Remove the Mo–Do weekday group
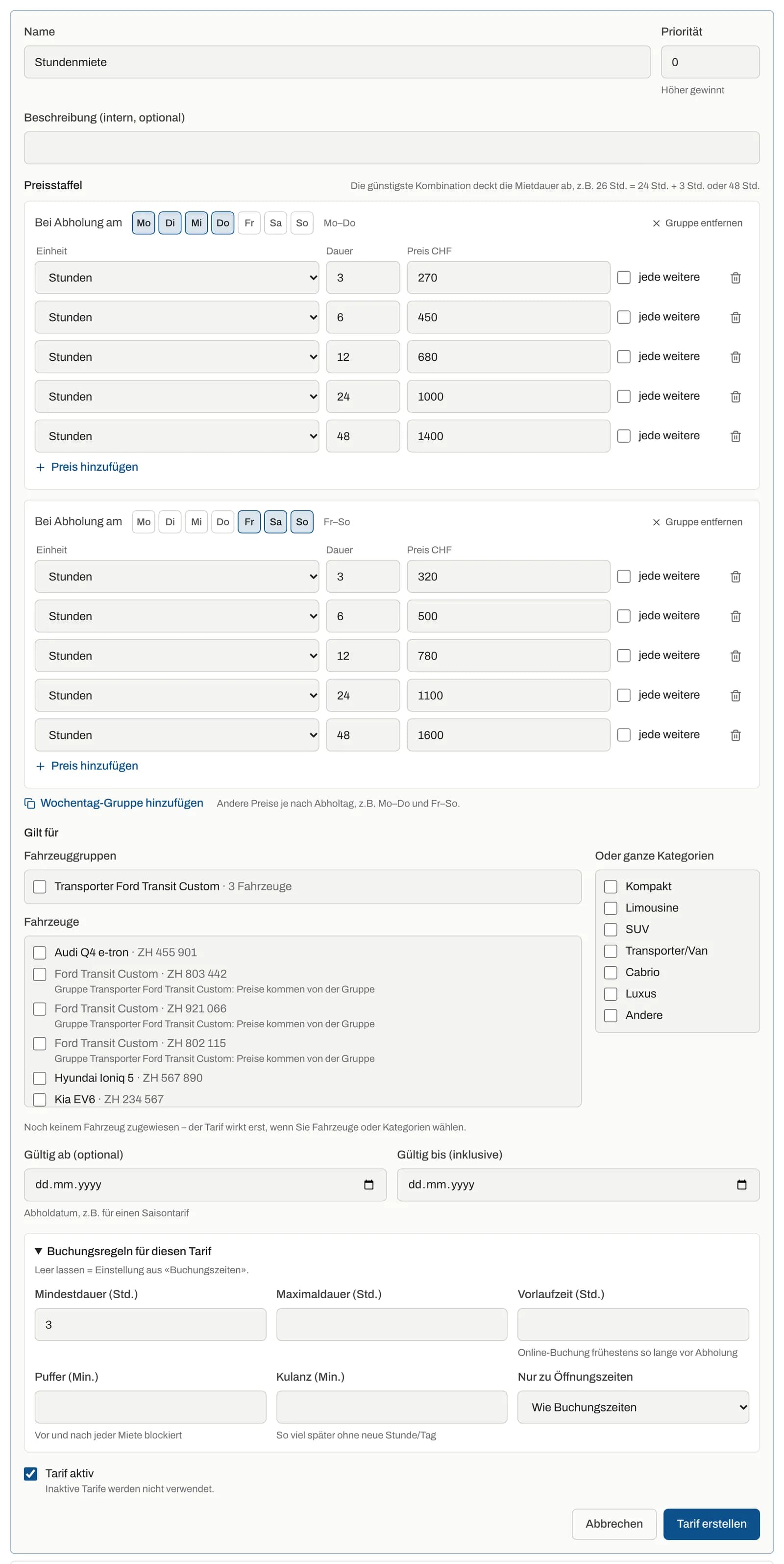 [697, 223]
